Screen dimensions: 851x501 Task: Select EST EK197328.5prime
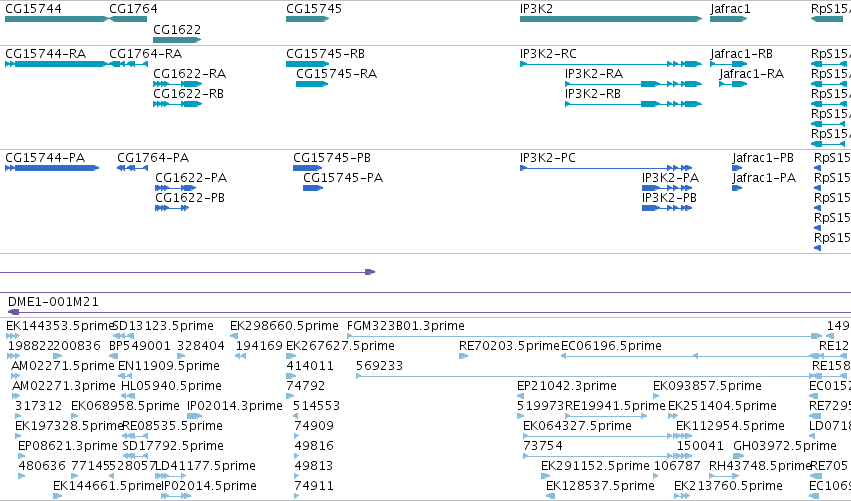point(18,436)
